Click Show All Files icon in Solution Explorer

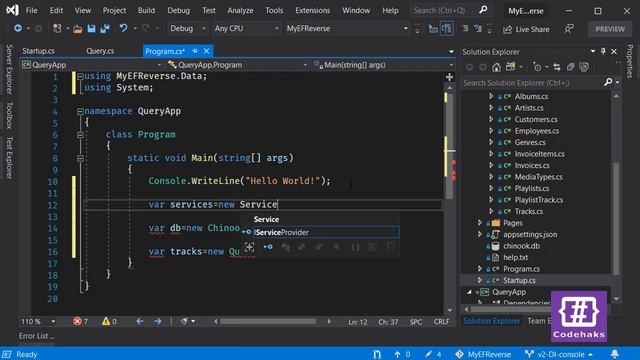coord(584,67)
